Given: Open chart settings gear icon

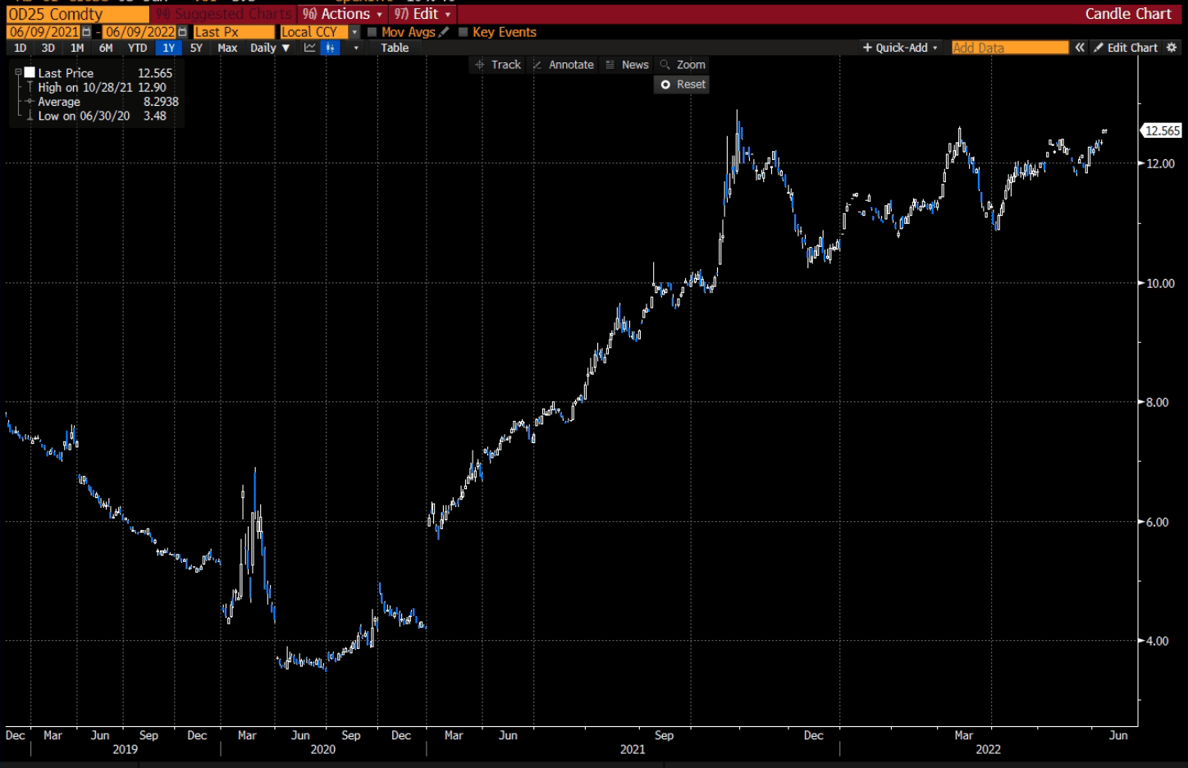Looking at the screenshot, I should click(x=1171, y=48).
